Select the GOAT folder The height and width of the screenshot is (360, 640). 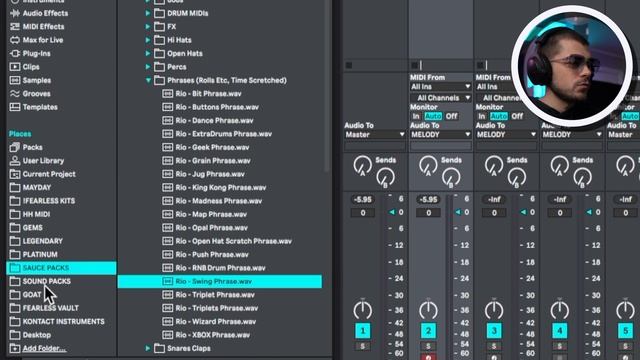(25, 295)
